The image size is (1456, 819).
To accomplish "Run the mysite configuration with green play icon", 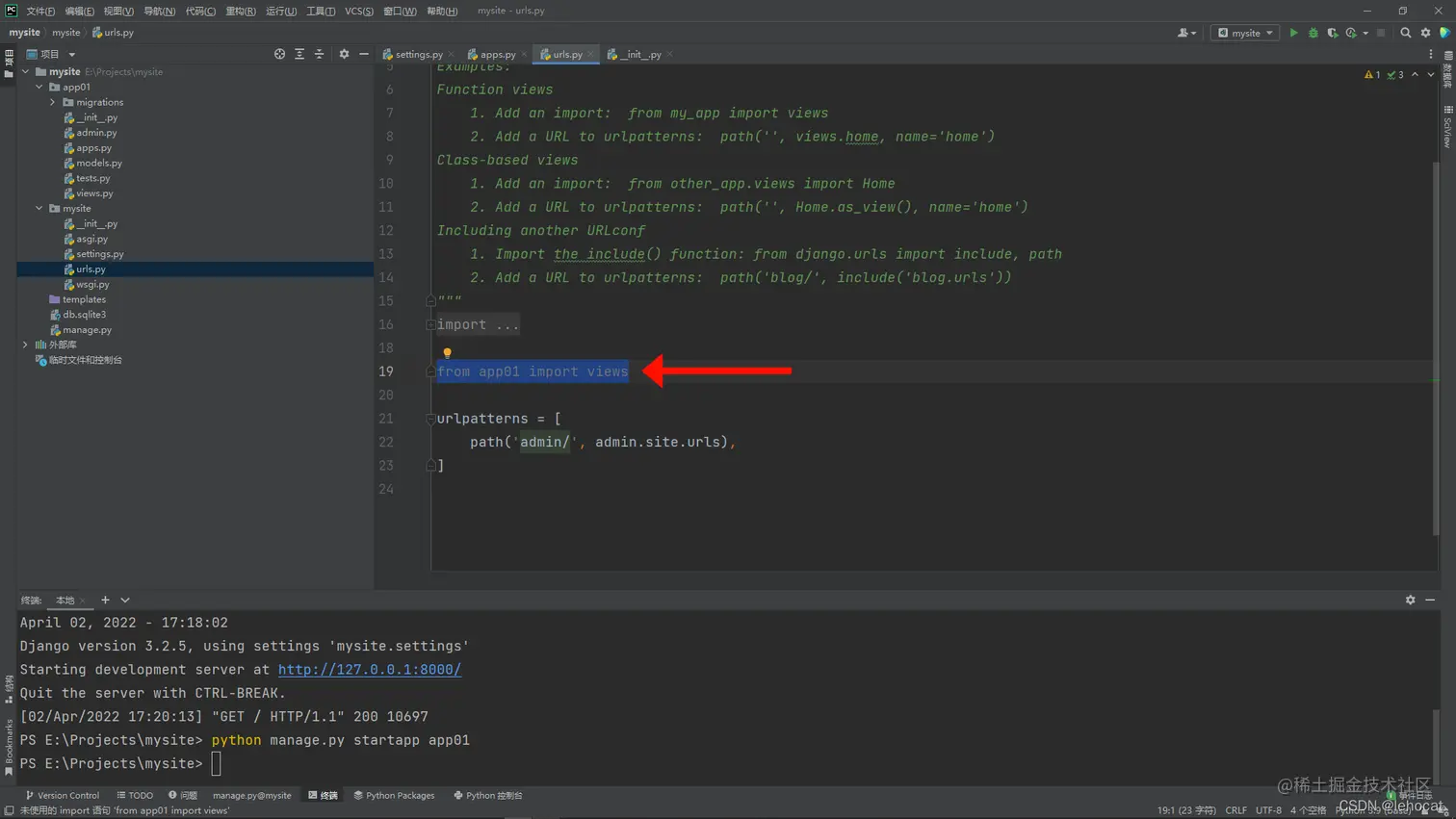I will [1293, 33].
